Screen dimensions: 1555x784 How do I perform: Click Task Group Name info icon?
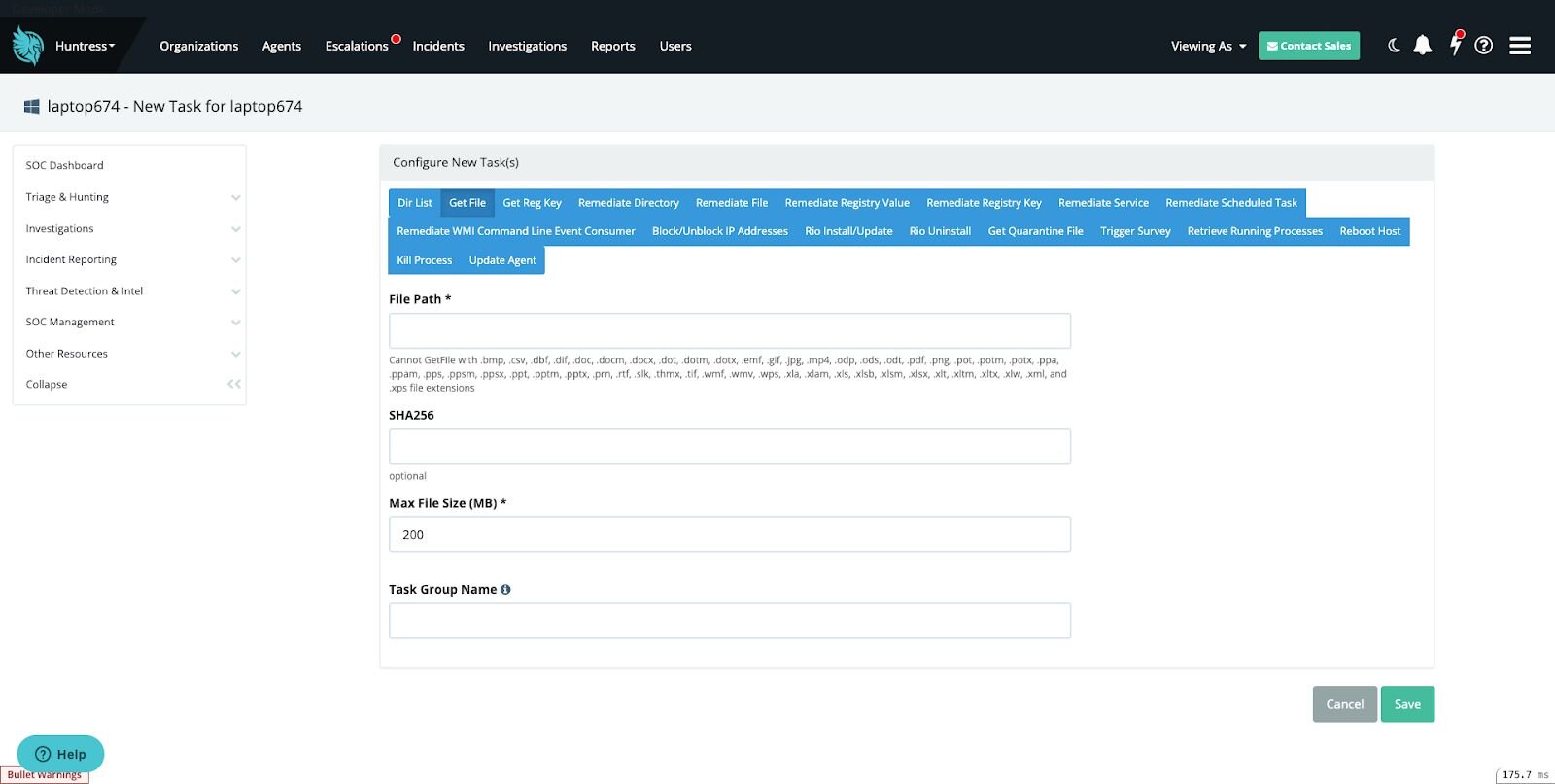point(505,590)
